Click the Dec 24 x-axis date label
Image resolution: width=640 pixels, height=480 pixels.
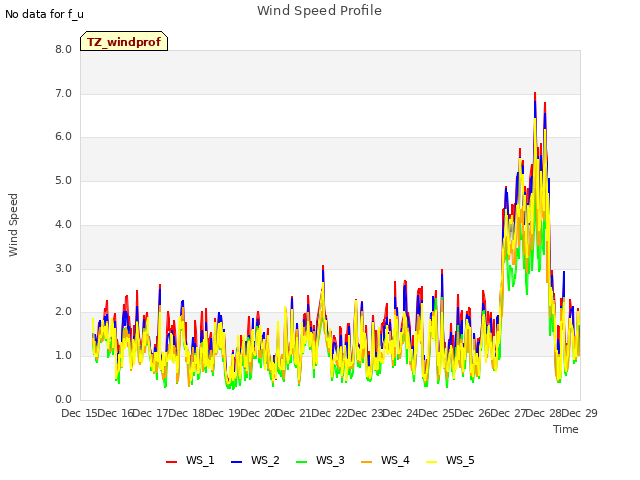click(400, 413)
